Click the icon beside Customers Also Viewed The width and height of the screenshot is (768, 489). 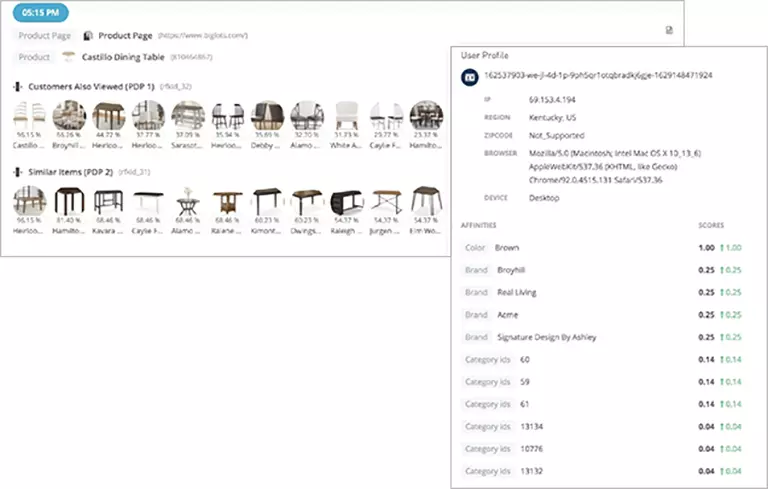(18, 87)
